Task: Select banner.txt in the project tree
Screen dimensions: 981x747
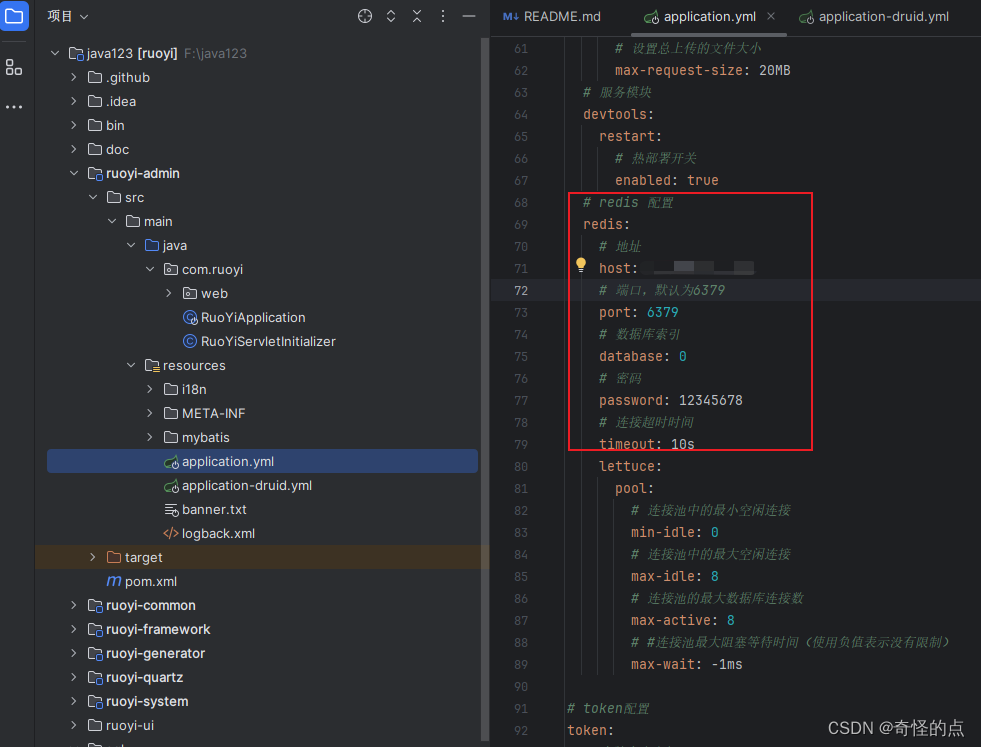Action: tap(214, 510)
